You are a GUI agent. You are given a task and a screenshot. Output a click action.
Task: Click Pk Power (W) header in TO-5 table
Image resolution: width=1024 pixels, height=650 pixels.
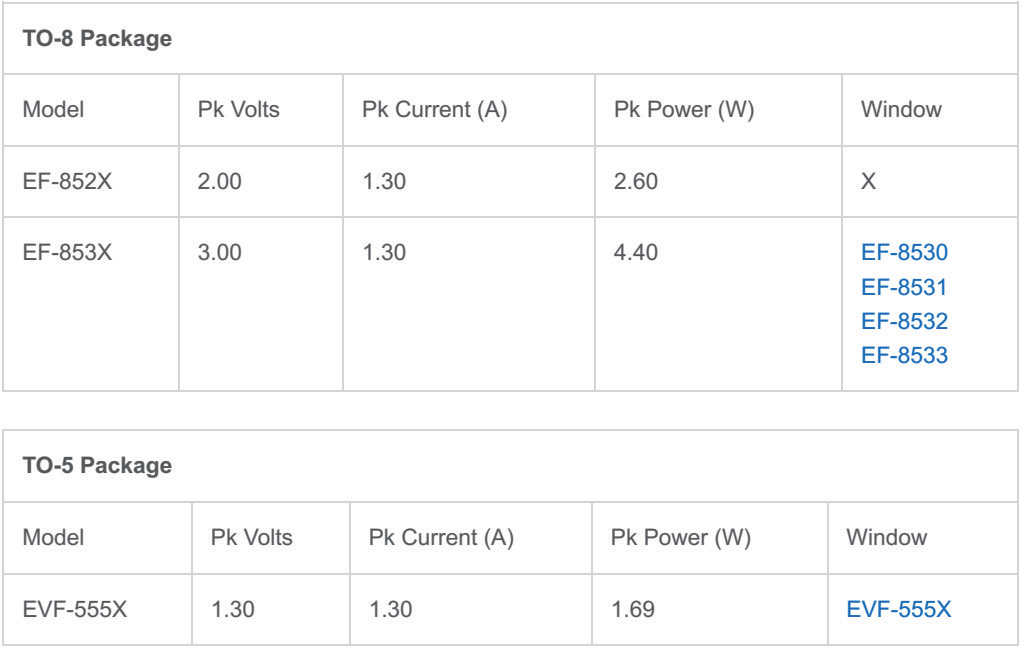pos(681,538)
